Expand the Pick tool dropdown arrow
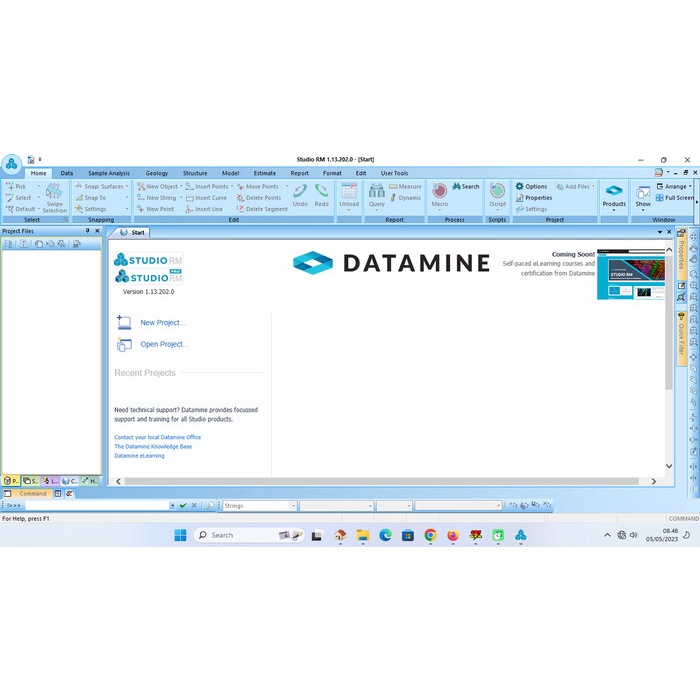 coord(39,186)
